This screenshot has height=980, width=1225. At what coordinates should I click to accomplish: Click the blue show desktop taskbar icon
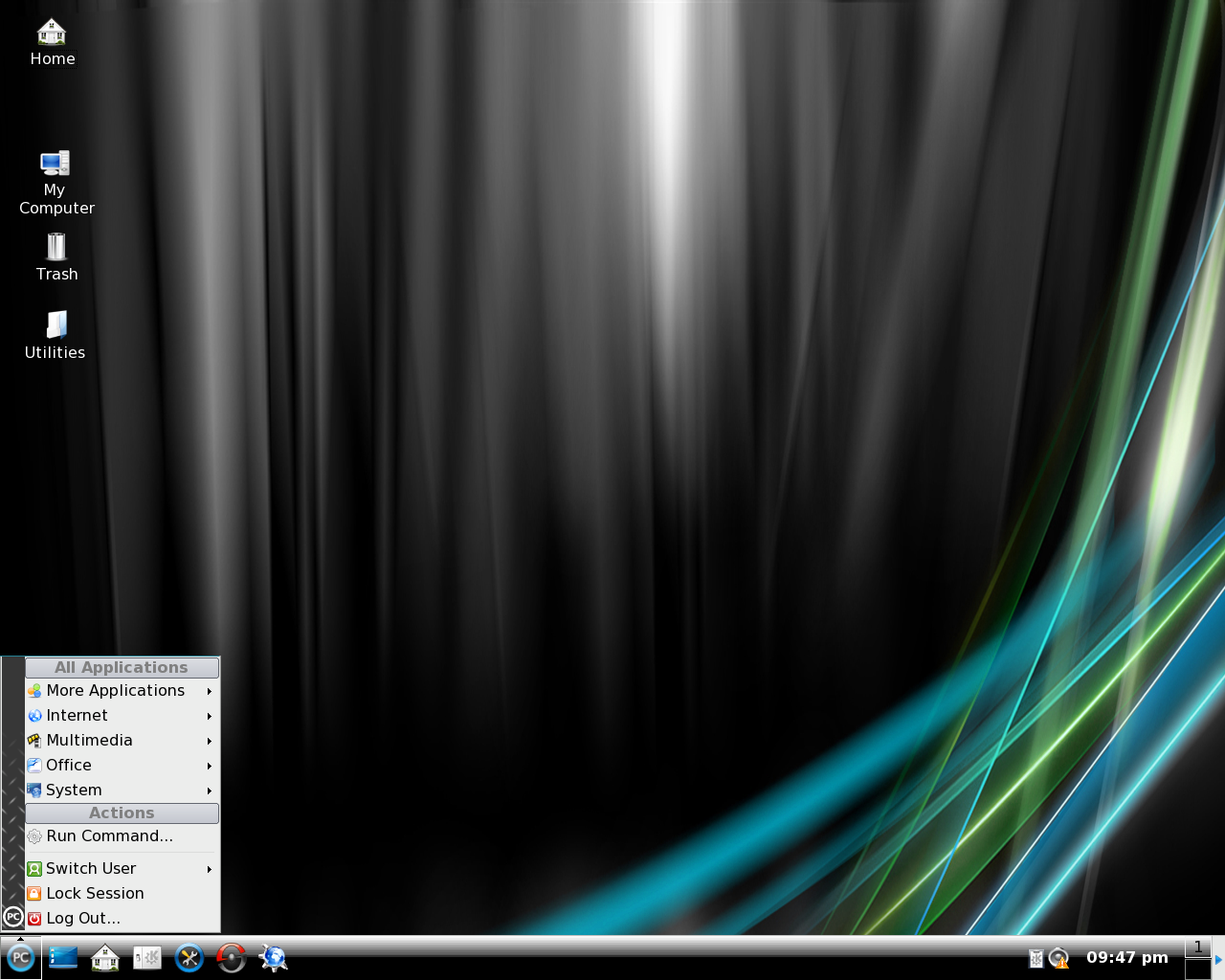coord(63,957)
